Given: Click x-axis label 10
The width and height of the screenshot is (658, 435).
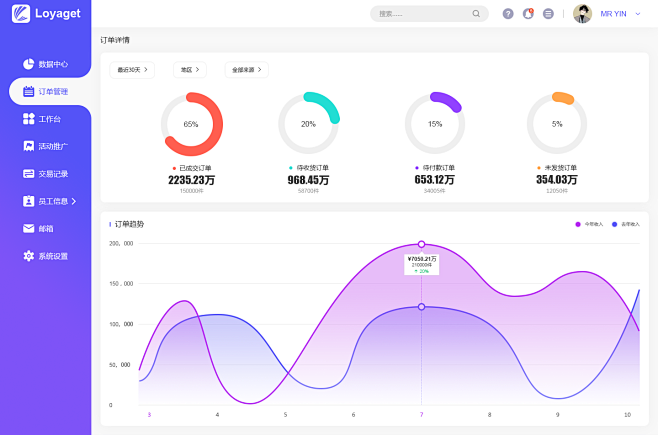Looking at the screenshot, I should click(x=627, y=414).
